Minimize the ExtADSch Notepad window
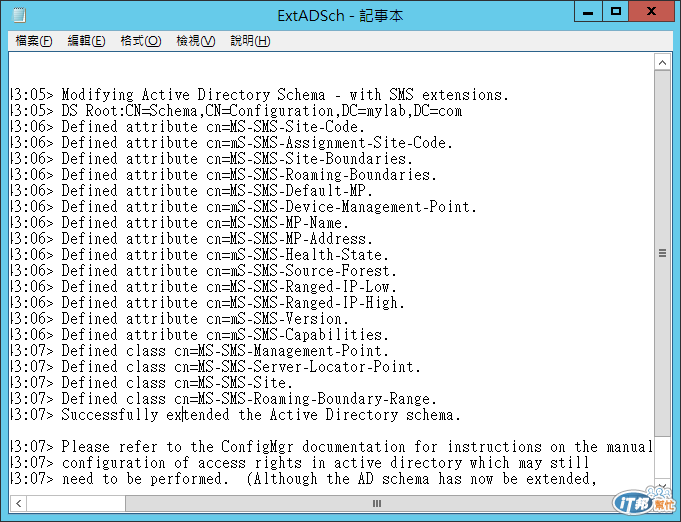The image size is (681, 522). click(x=588, y=12)
